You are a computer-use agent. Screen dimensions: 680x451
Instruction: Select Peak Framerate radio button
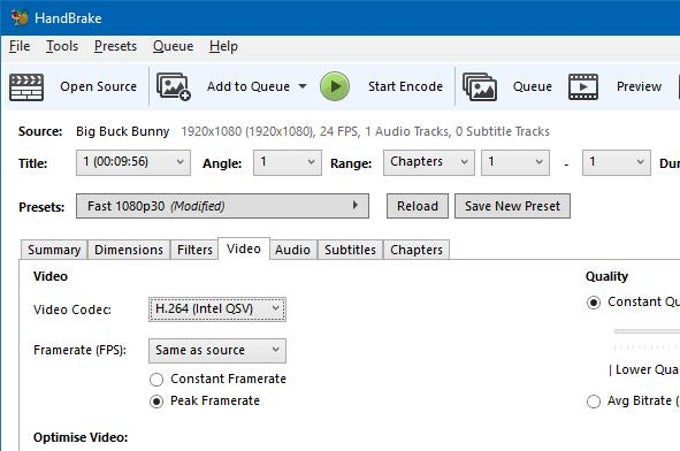(156, 401)
